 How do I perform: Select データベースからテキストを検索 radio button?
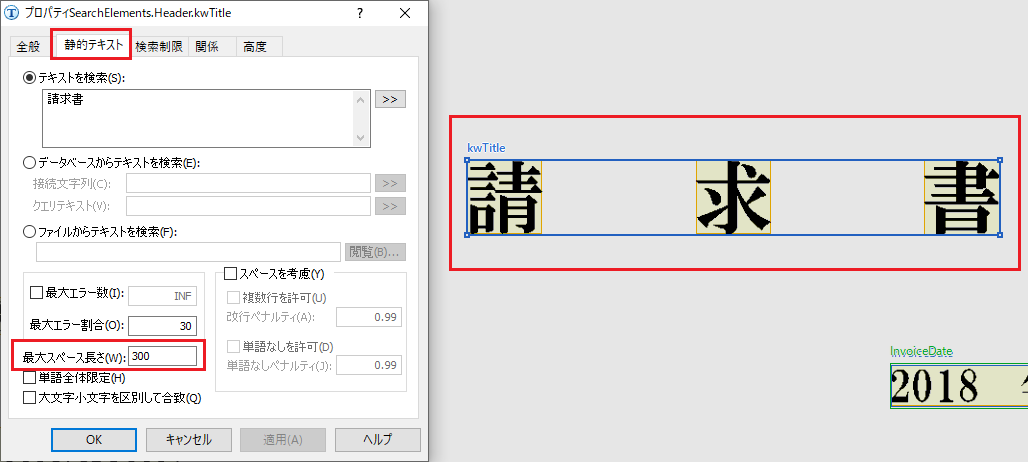pos(30,162)
